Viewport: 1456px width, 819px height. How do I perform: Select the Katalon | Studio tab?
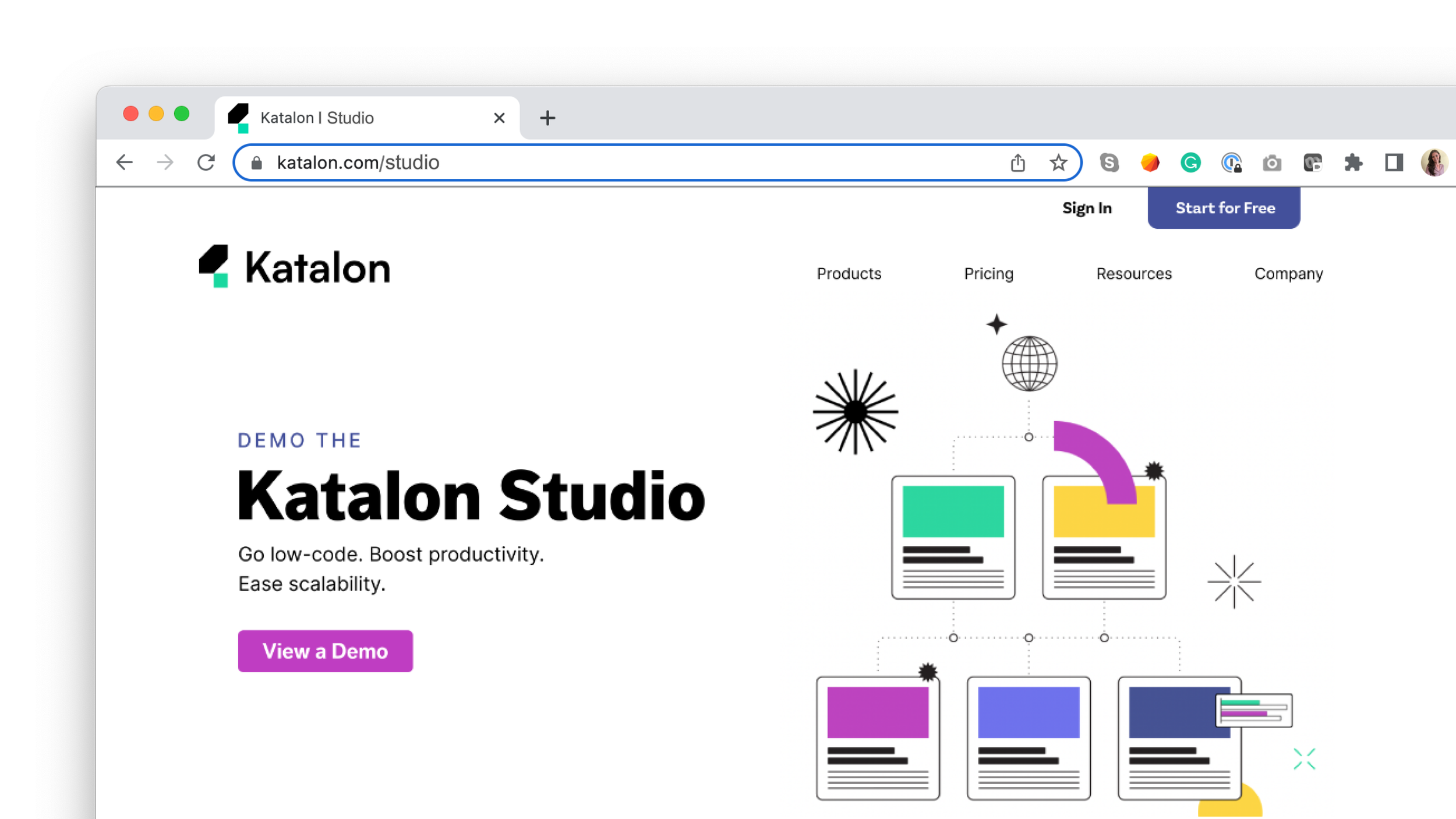(x=367, y=118)
